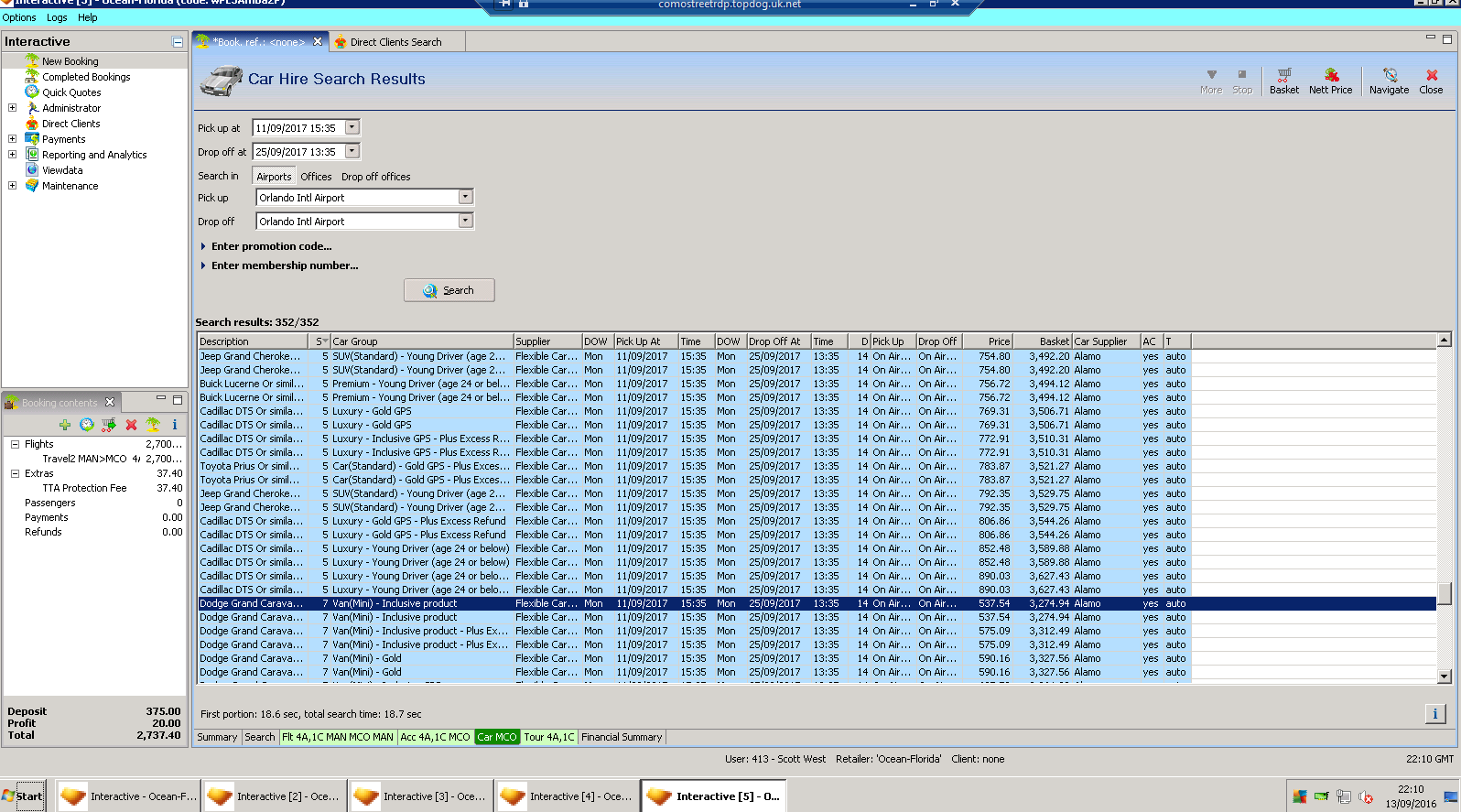Open the Flt 4A,1C MAN MCO MAN tab

[x=337, y=737]
